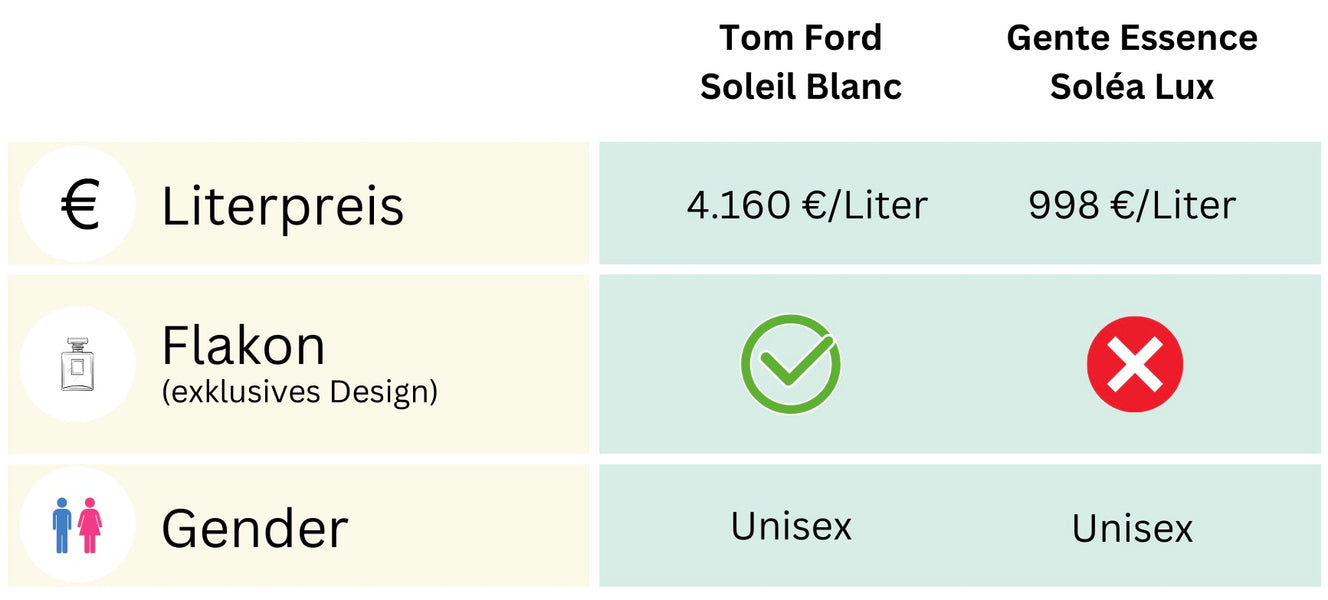The height and width of the screenshot is (600, 1328).
Task: Click the male and female gender icon
Action: [77, 525]
